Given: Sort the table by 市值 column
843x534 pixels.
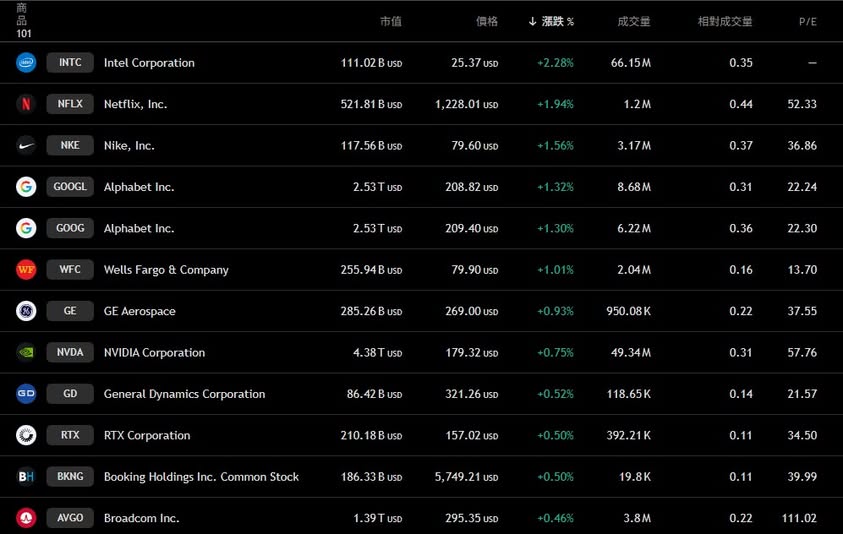Looking at the screenshot, I should 390,21.
